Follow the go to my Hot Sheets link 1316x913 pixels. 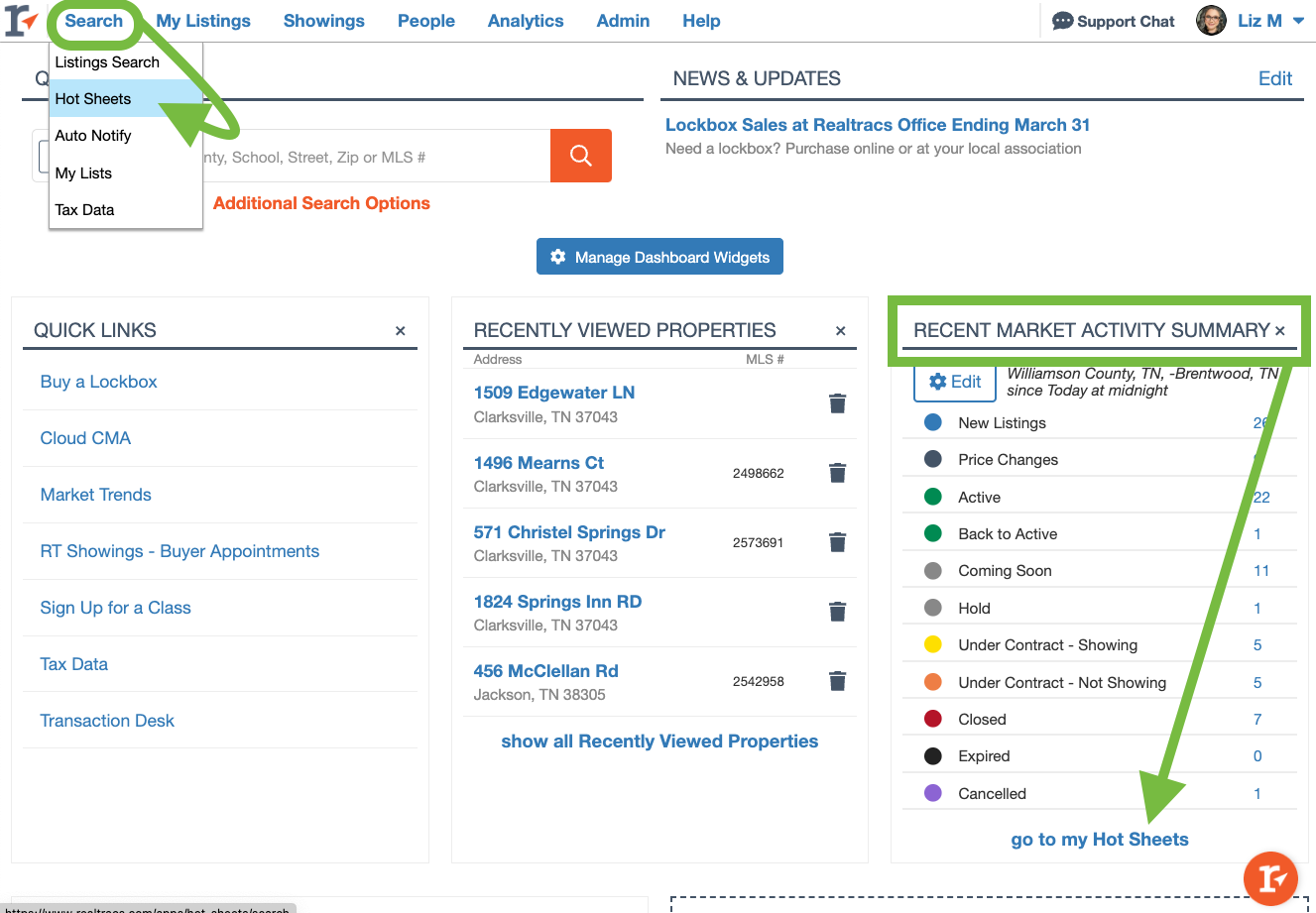pos(1099,840)
